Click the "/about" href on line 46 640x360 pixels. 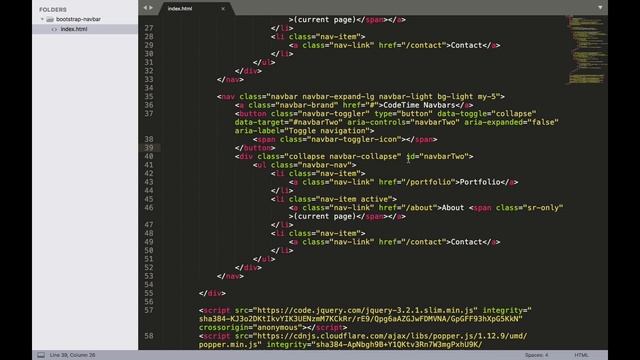[419, 208]
